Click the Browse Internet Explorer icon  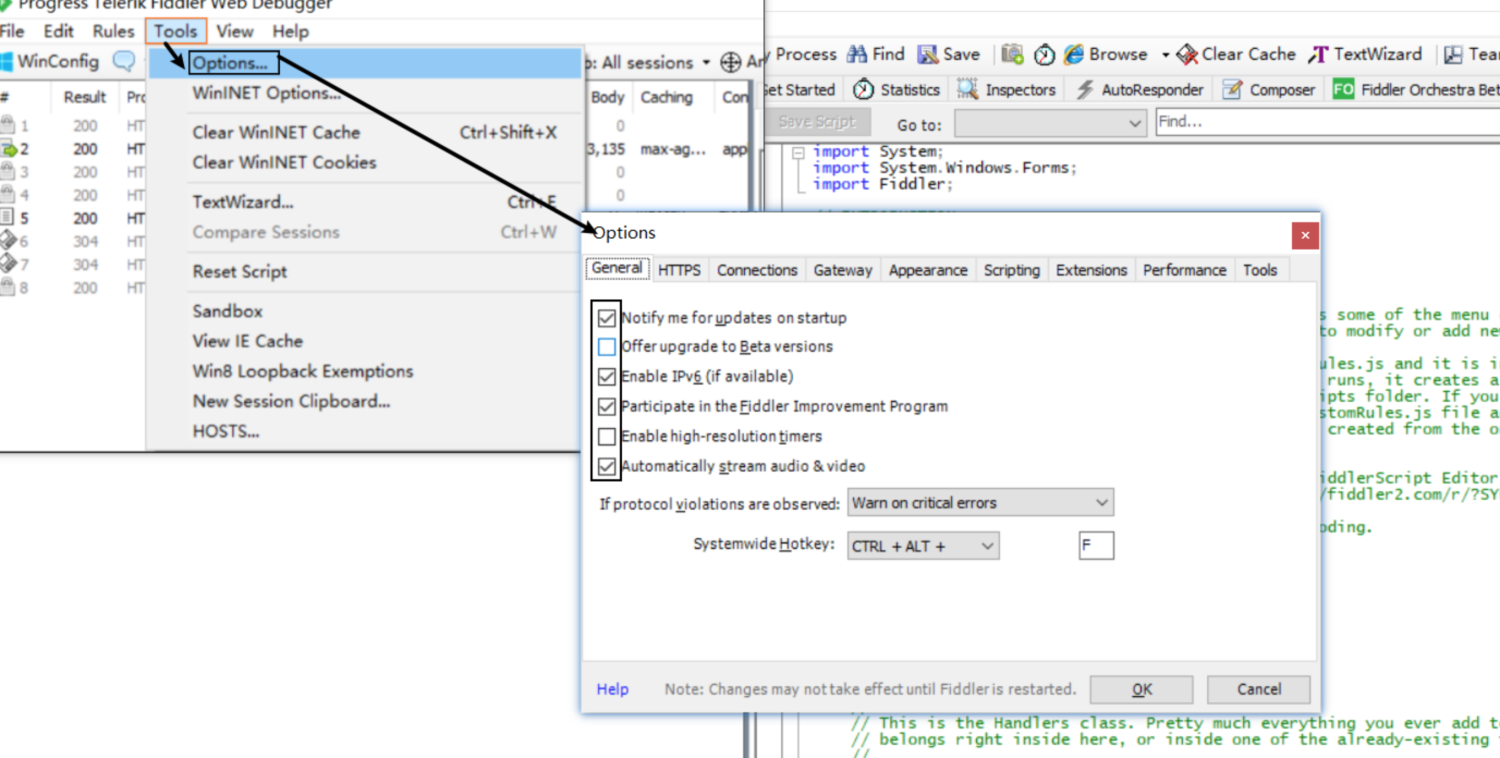(x=1074, y=54)
